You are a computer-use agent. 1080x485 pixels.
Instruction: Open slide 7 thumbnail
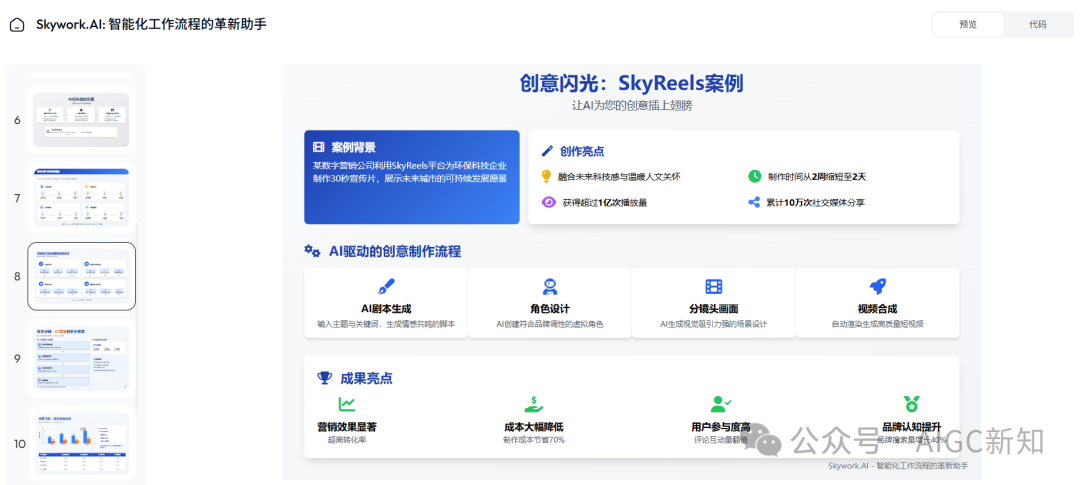coord(81,198)
